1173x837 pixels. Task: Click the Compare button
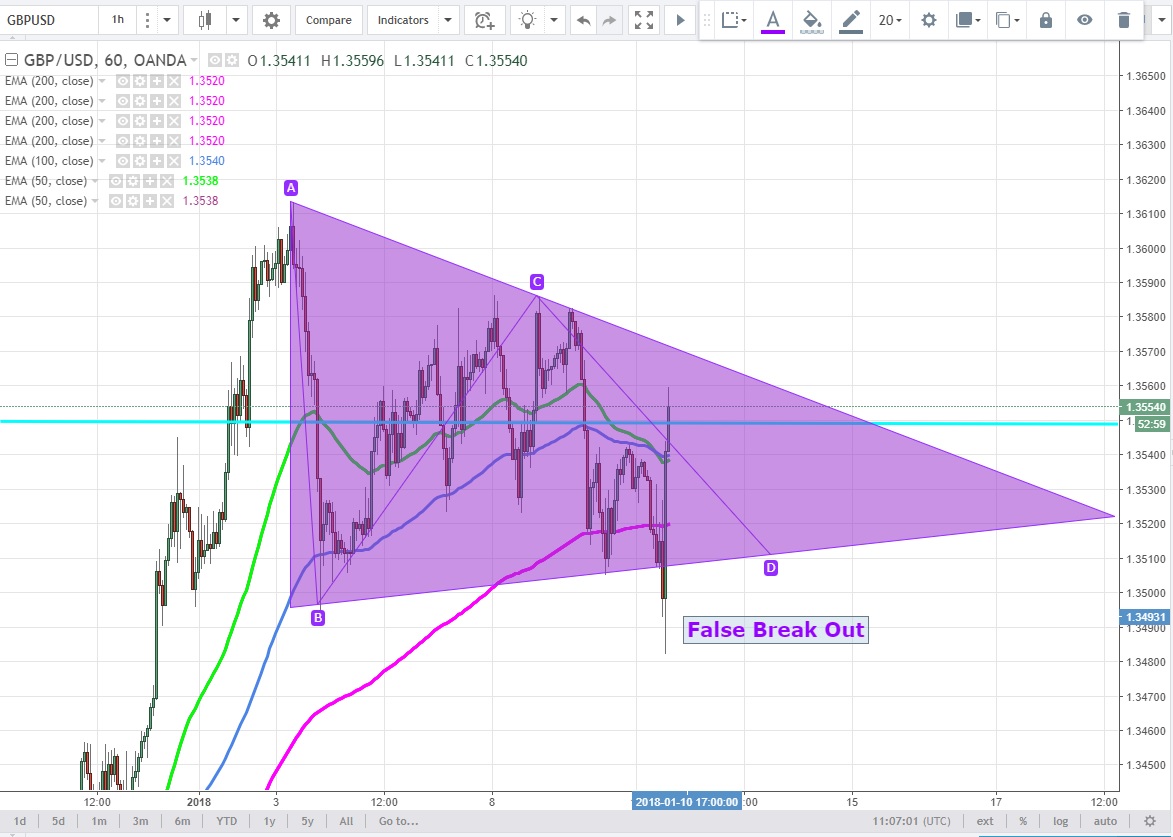coord(328,20)
